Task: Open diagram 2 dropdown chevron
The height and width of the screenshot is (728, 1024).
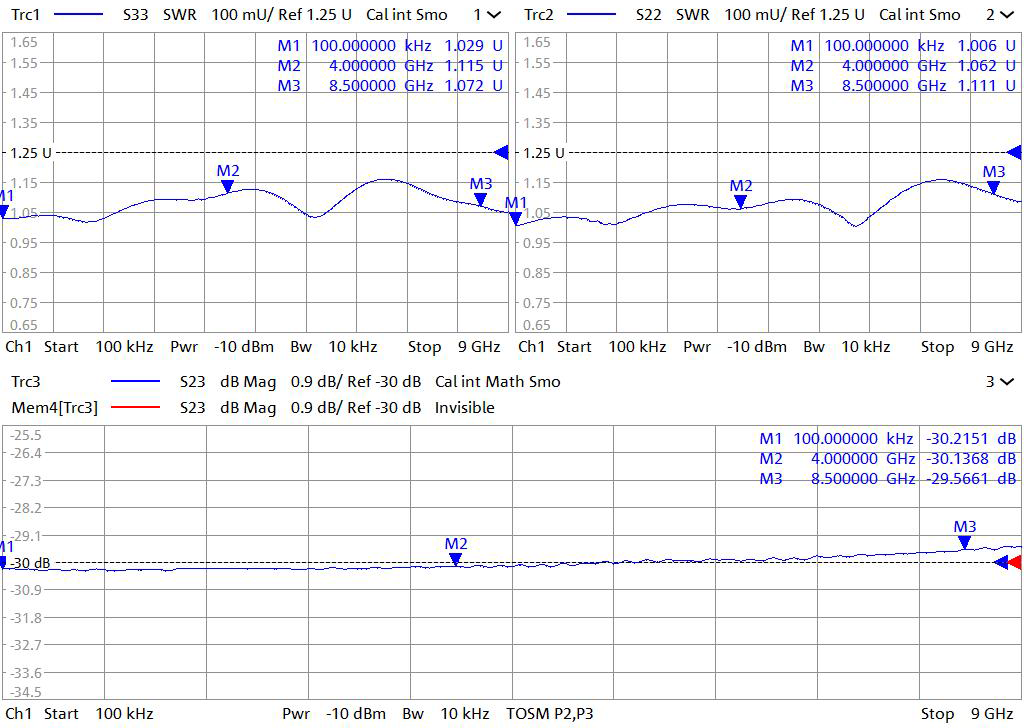Action: (1006, 15)
